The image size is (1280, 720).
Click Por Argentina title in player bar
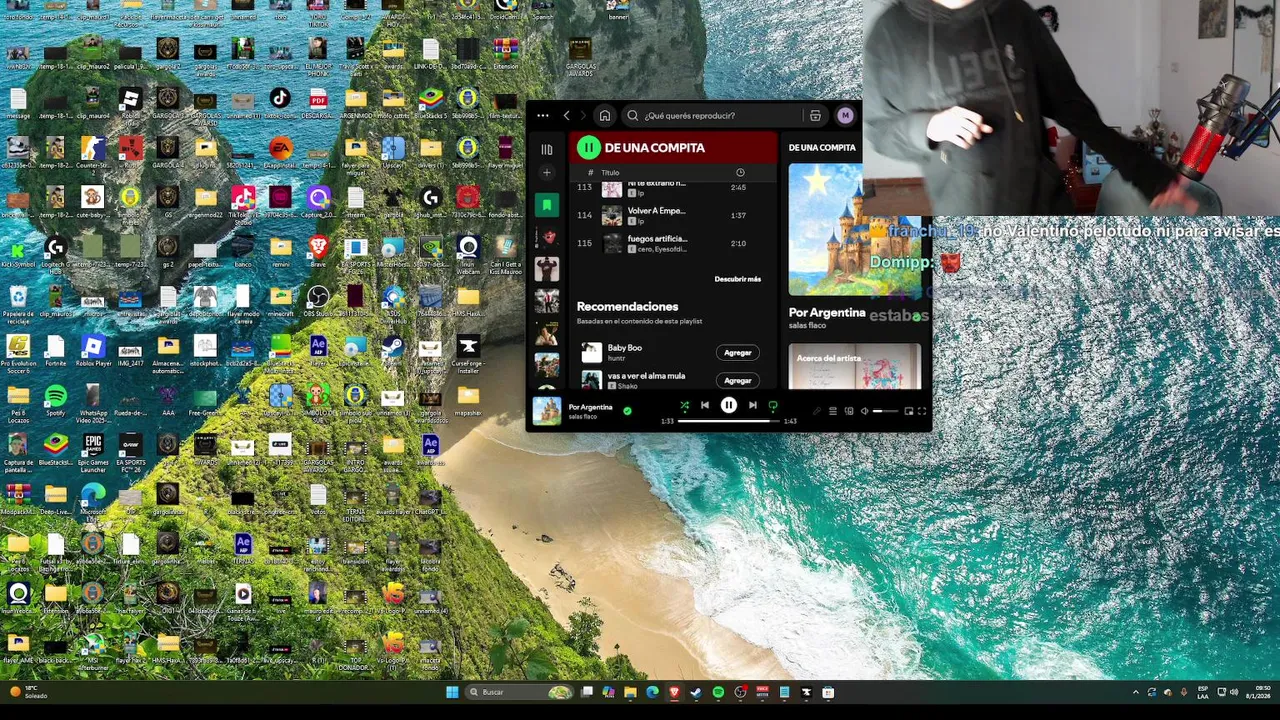590,407
